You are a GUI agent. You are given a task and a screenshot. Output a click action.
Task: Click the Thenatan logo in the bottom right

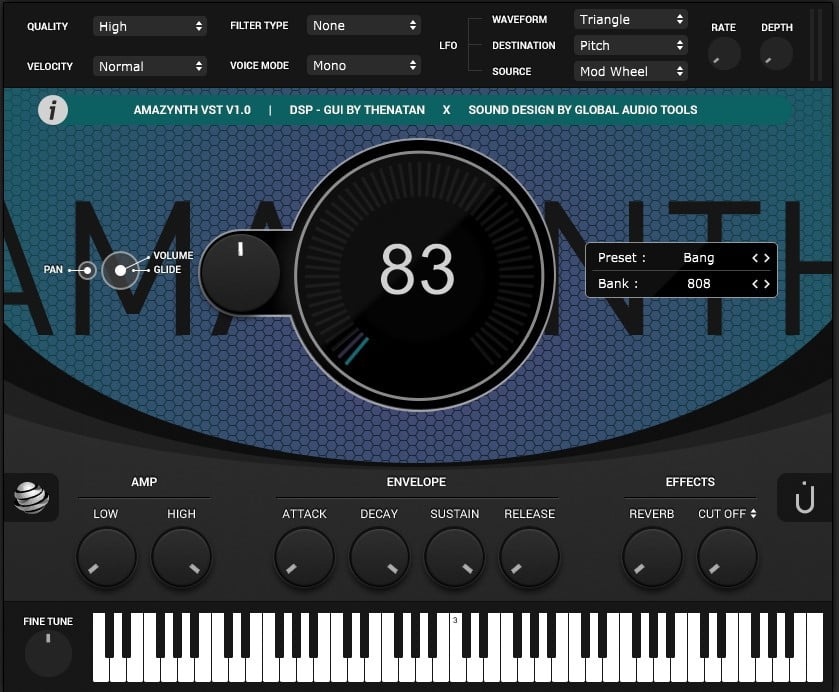click(x=806, y=497)
